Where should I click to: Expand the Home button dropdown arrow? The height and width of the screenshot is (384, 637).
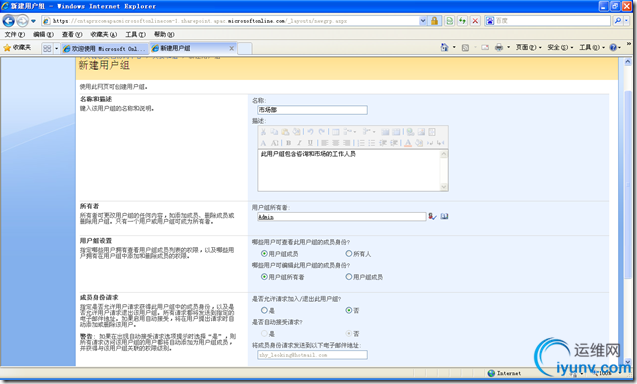coord(454,48)
